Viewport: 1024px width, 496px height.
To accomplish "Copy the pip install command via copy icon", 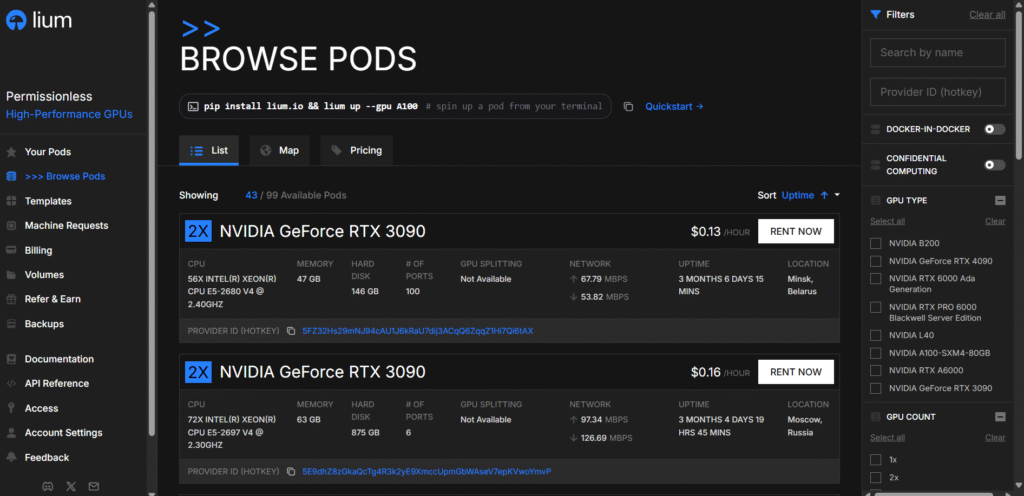I will click(x=628, y=106).
